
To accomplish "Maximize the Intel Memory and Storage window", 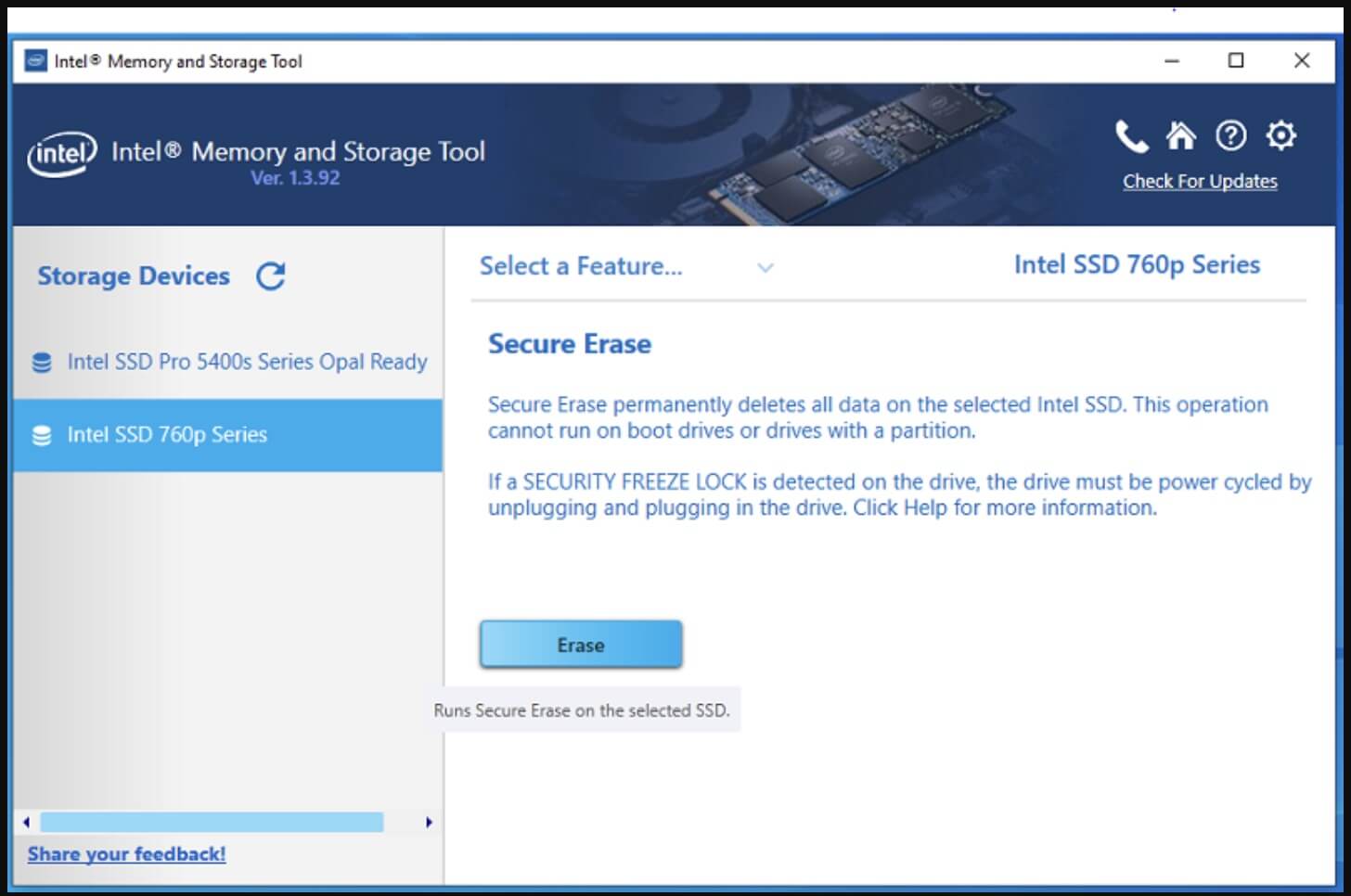I will click(1236, 61).
